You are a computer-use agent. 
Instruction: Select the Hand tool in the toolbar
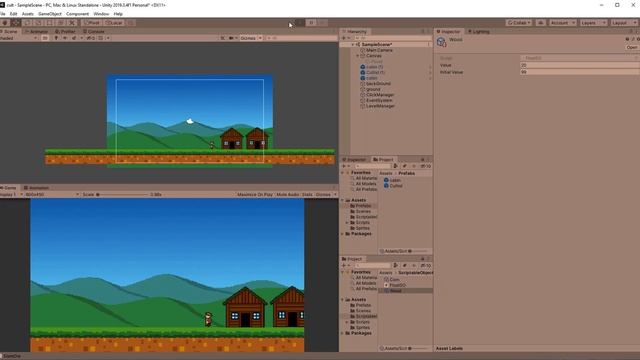[x=5, y=23]
